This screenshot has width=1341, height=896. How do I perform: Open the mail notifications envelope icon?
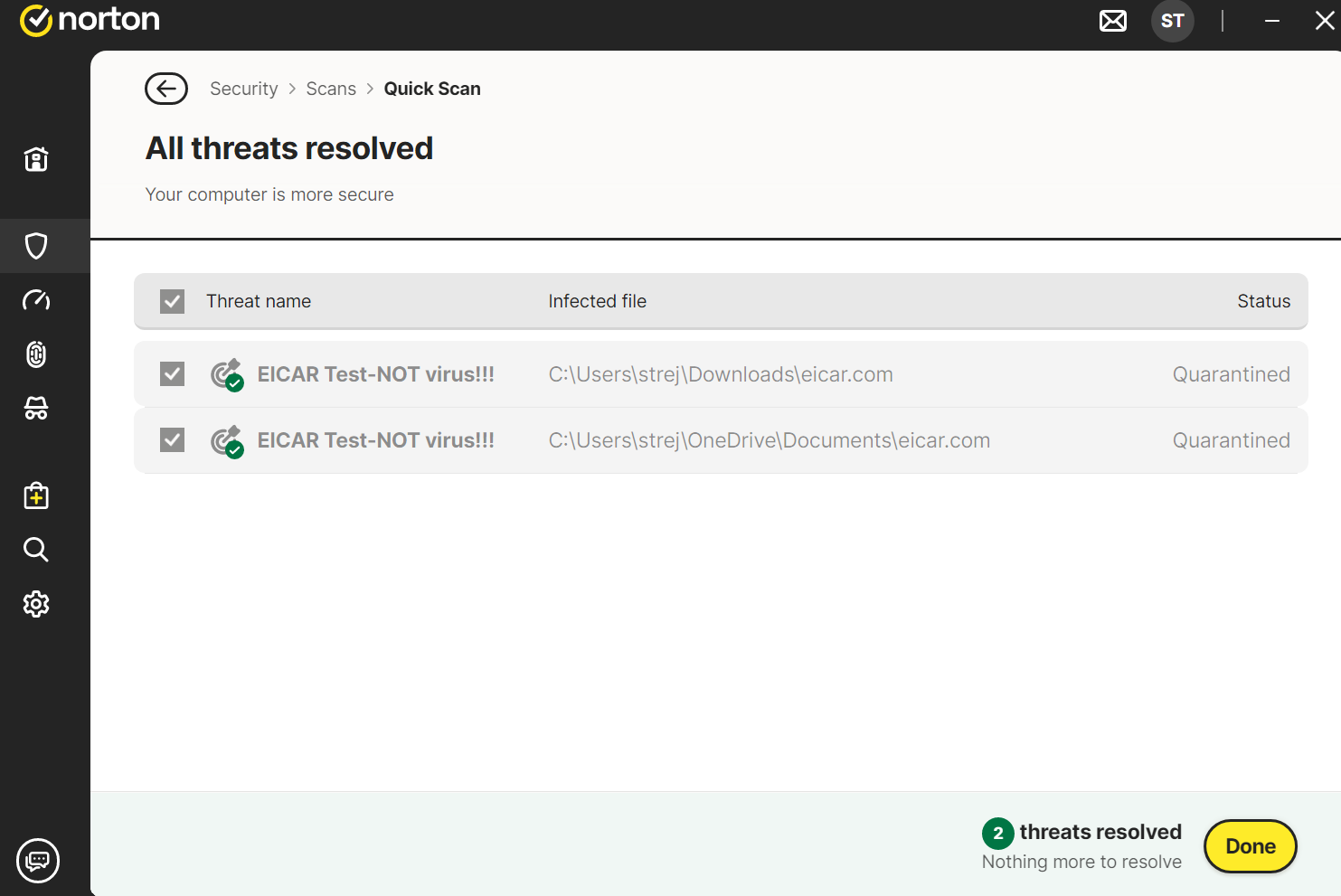click(x=1113, y=21)
